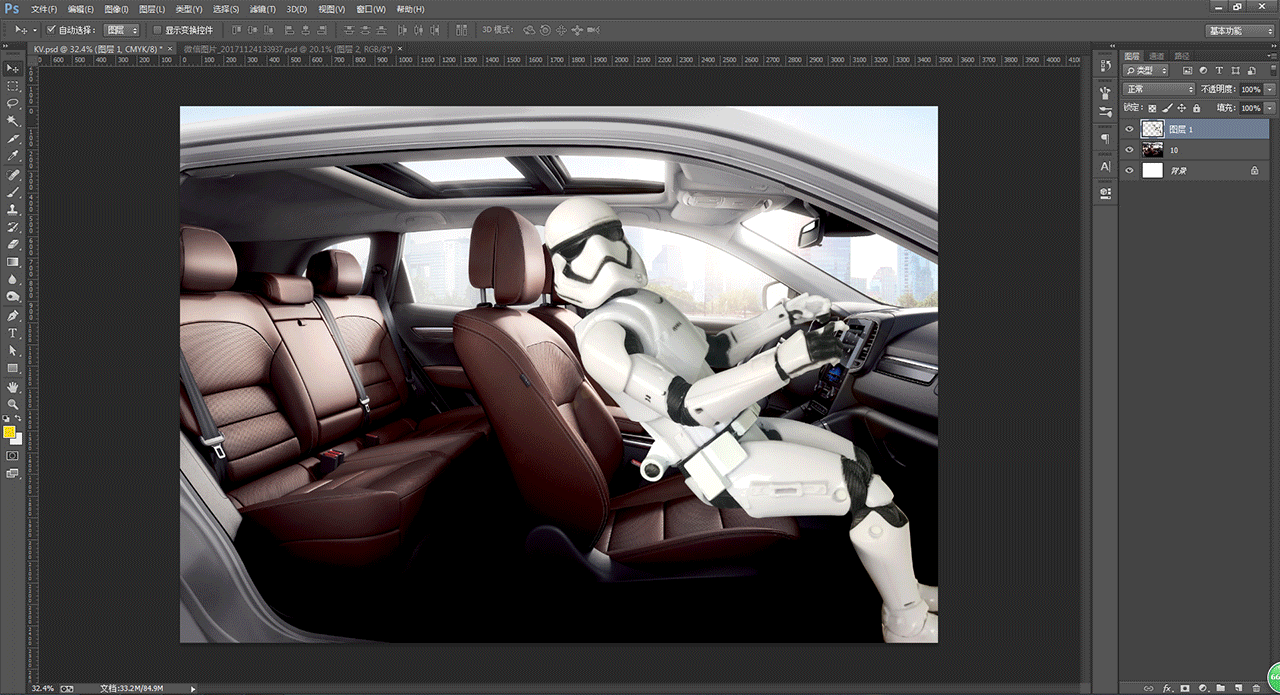Select the Zoom tool
Screen dimensions: 1280x695
(13, 403)
